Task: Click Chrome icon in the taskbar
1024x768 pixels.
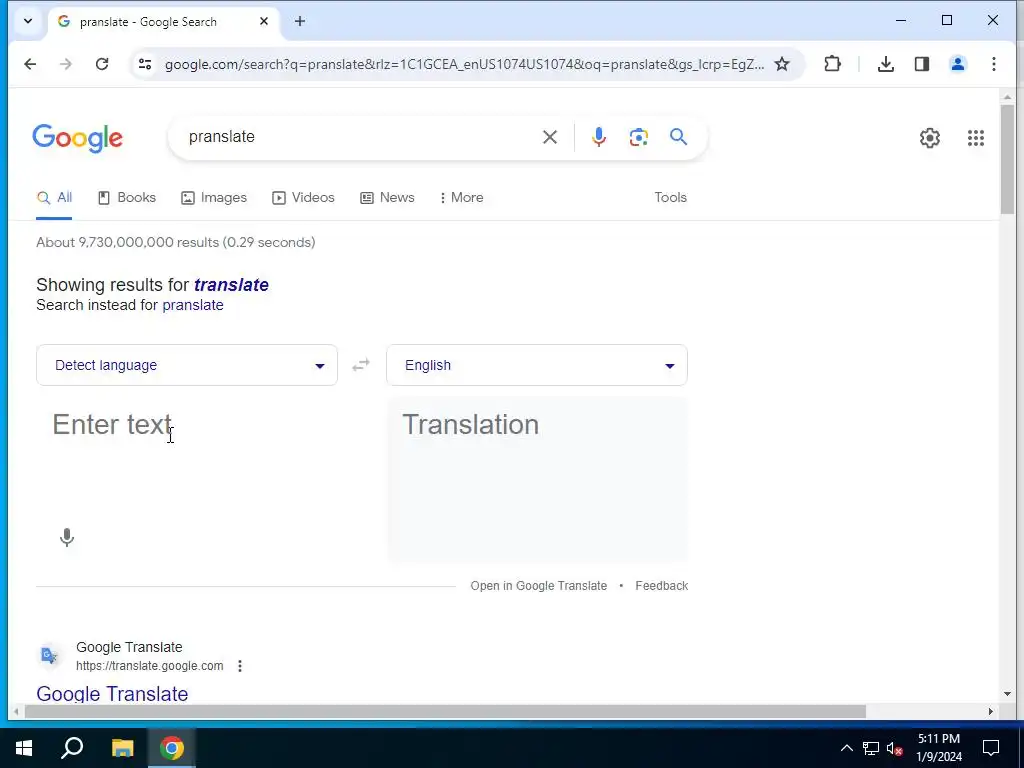Action: point(172,748)
